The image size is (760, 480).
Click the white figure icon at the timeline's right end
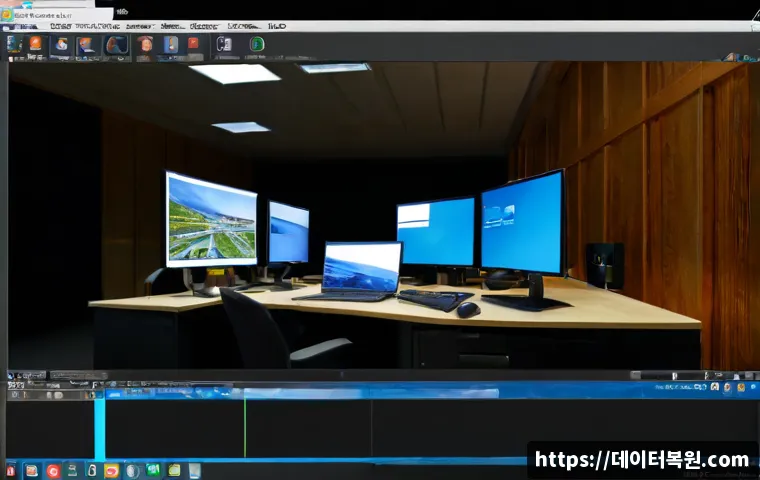(714, 387)
